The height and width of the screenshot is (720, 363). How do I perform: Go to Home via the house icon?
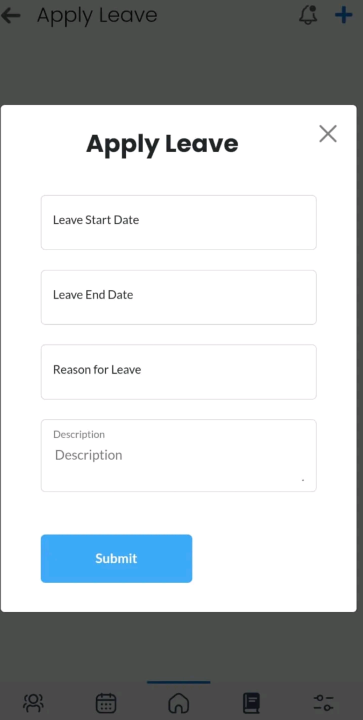pyautogui.click(x=179, y=703)
